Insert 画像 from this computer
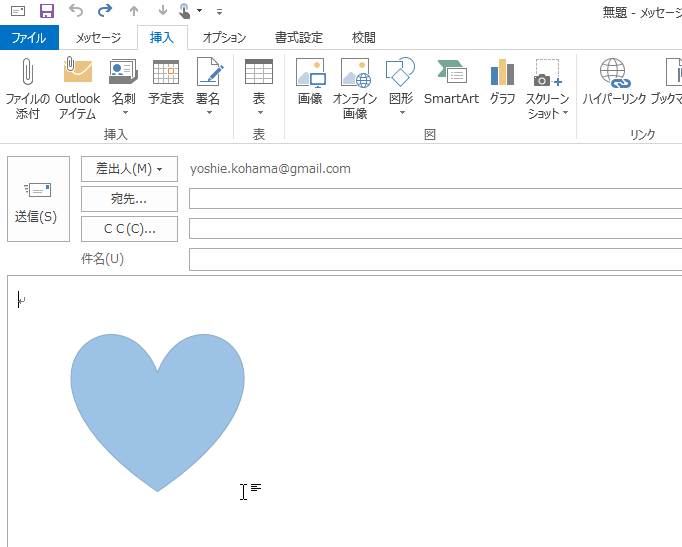The width and height of the screenshot is (682, 547). pyautogui.click(x=310, y=83)
